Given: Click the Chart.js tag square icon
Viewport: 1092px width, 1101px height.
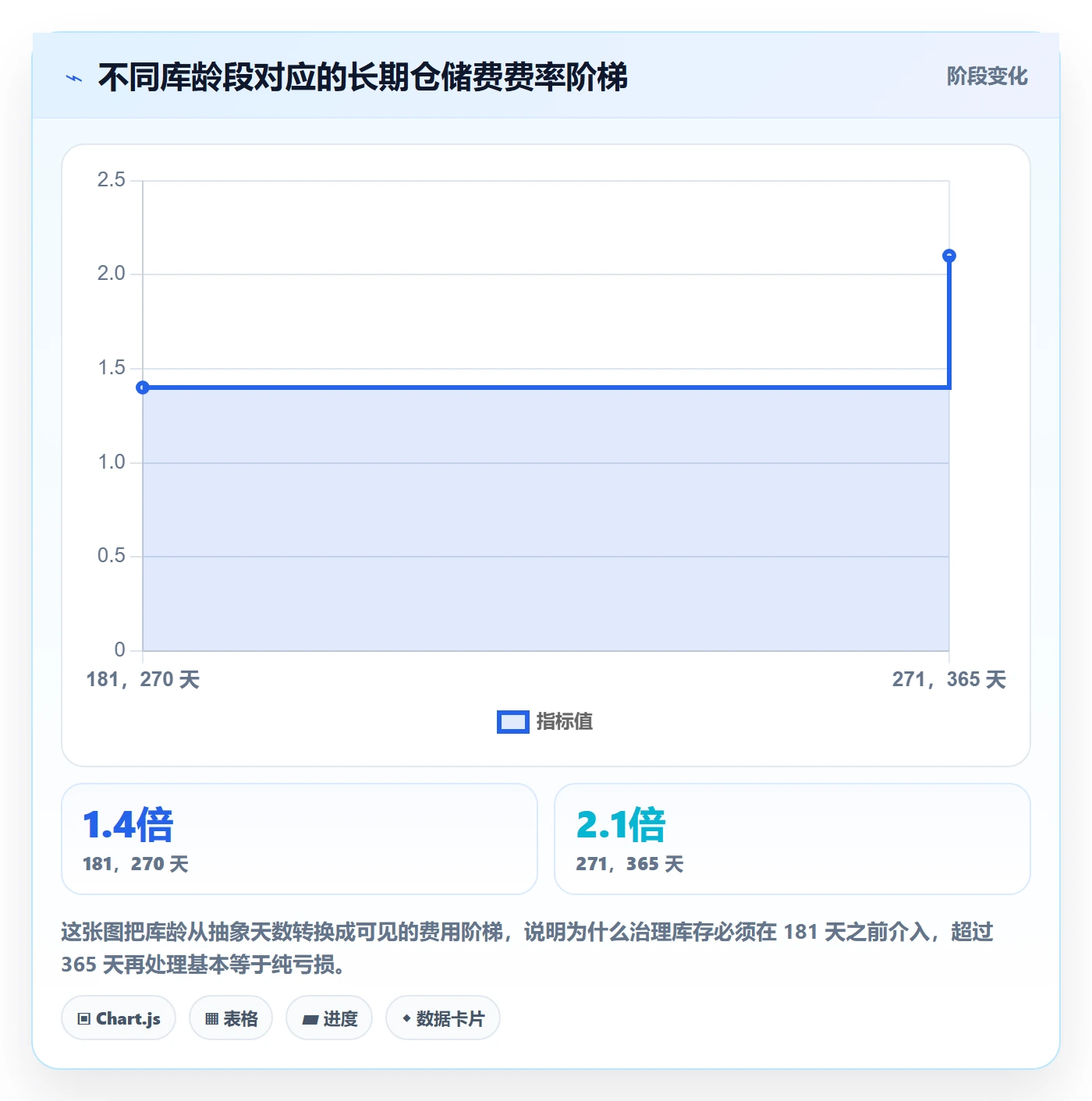Looking at the screenshot, I should point(84,1019).
